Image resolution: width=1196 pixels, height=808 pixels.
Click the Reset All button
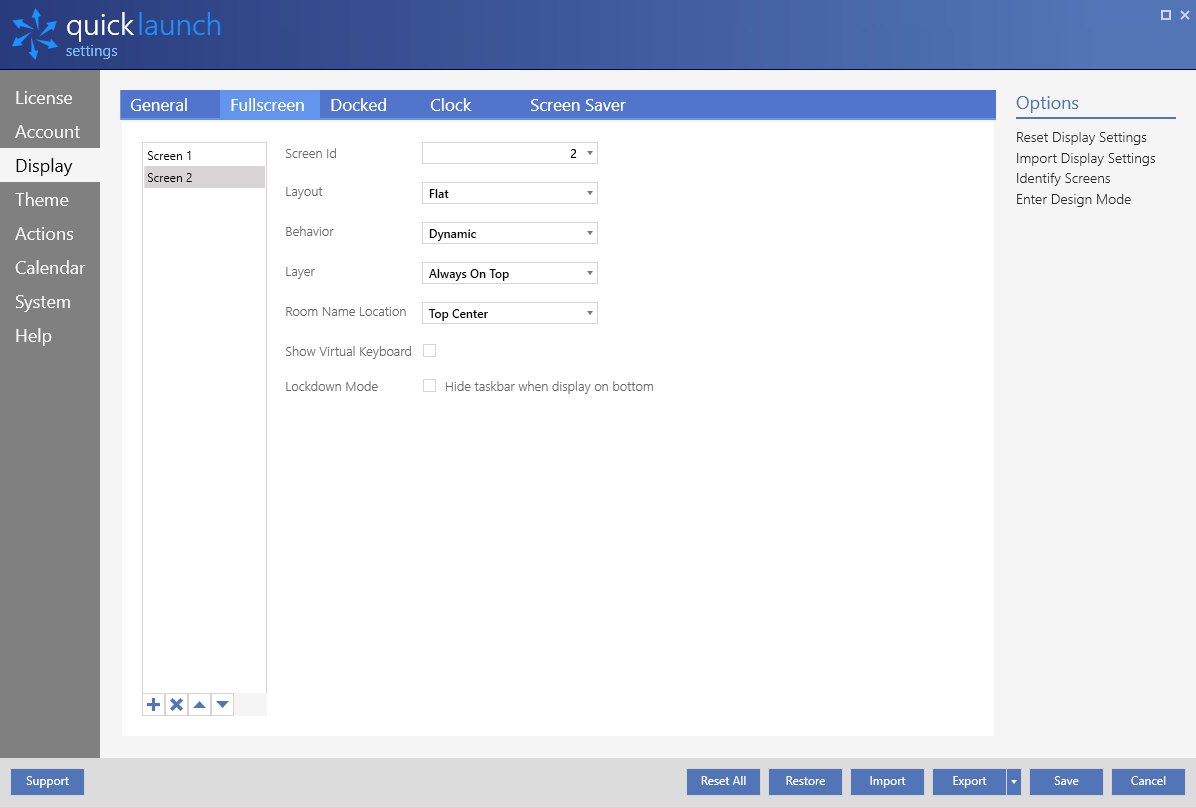coord(723,781)
